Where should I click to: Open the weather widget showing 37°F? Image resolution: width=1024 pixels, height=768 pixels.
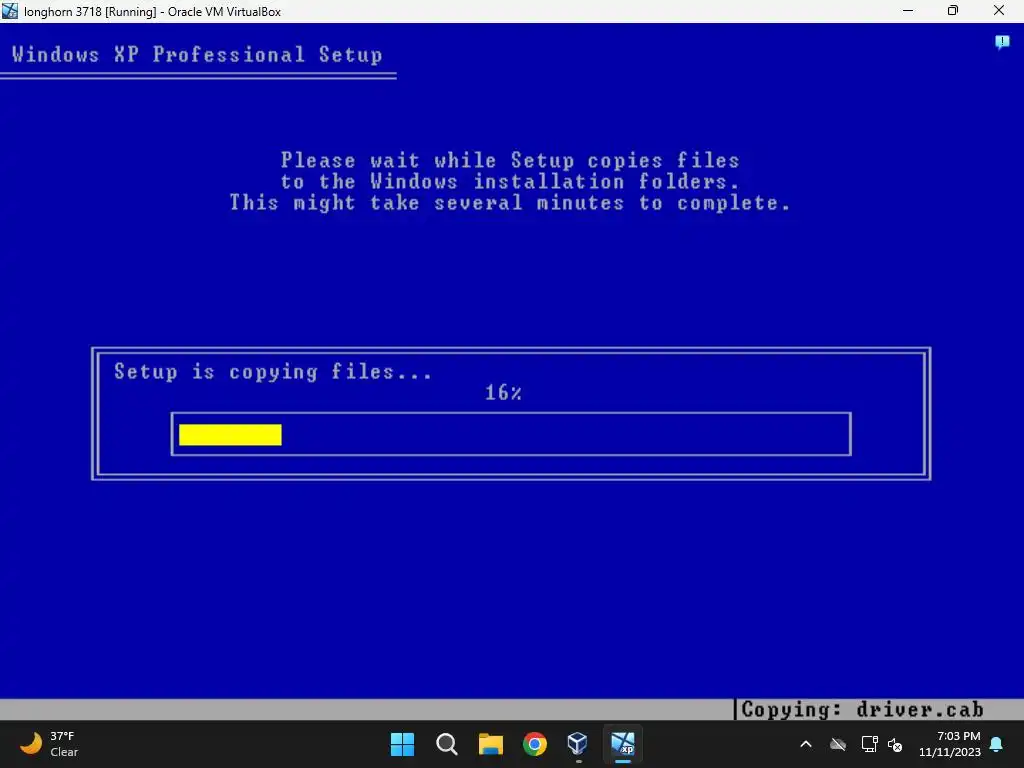point(49,744)
